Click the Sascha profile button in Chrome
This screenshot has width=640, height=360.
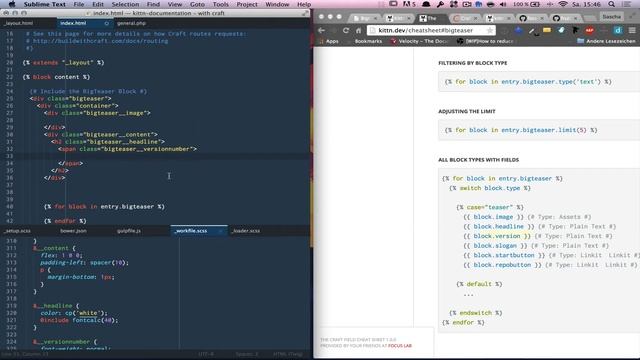tap(611, 17)
